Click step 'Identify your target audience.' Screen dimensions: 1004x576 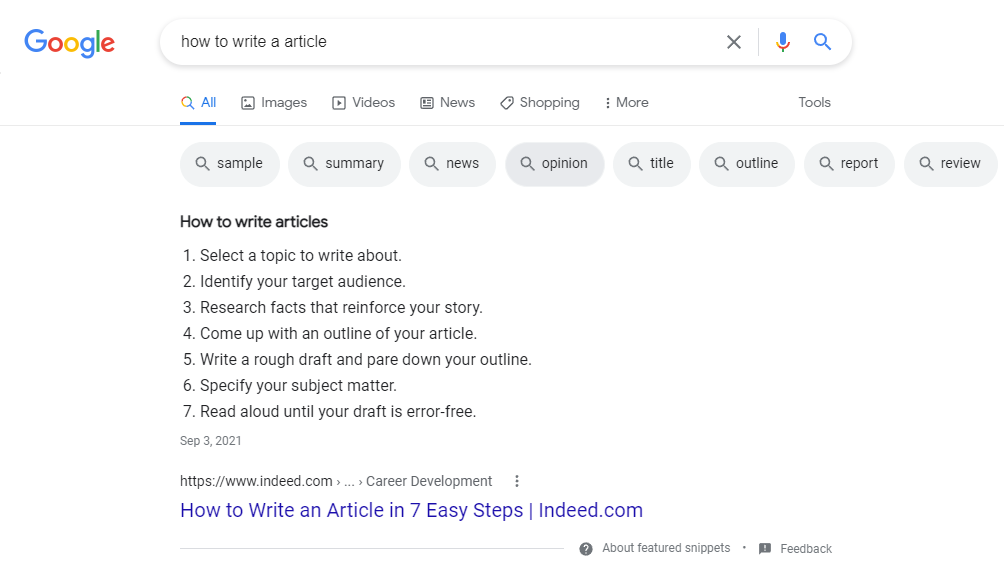pos(302,282)
